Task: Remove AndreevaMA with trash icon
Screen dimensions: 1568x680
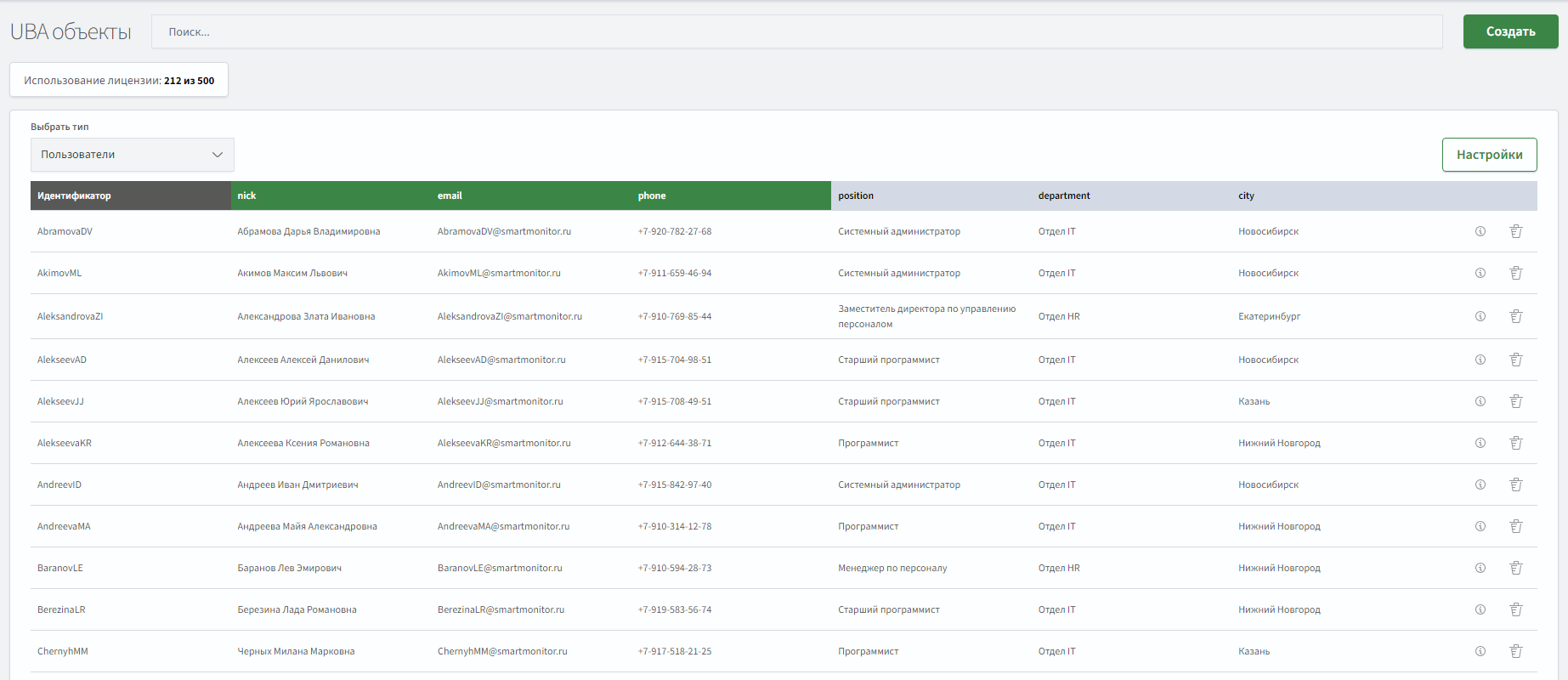Action: 1516,526
